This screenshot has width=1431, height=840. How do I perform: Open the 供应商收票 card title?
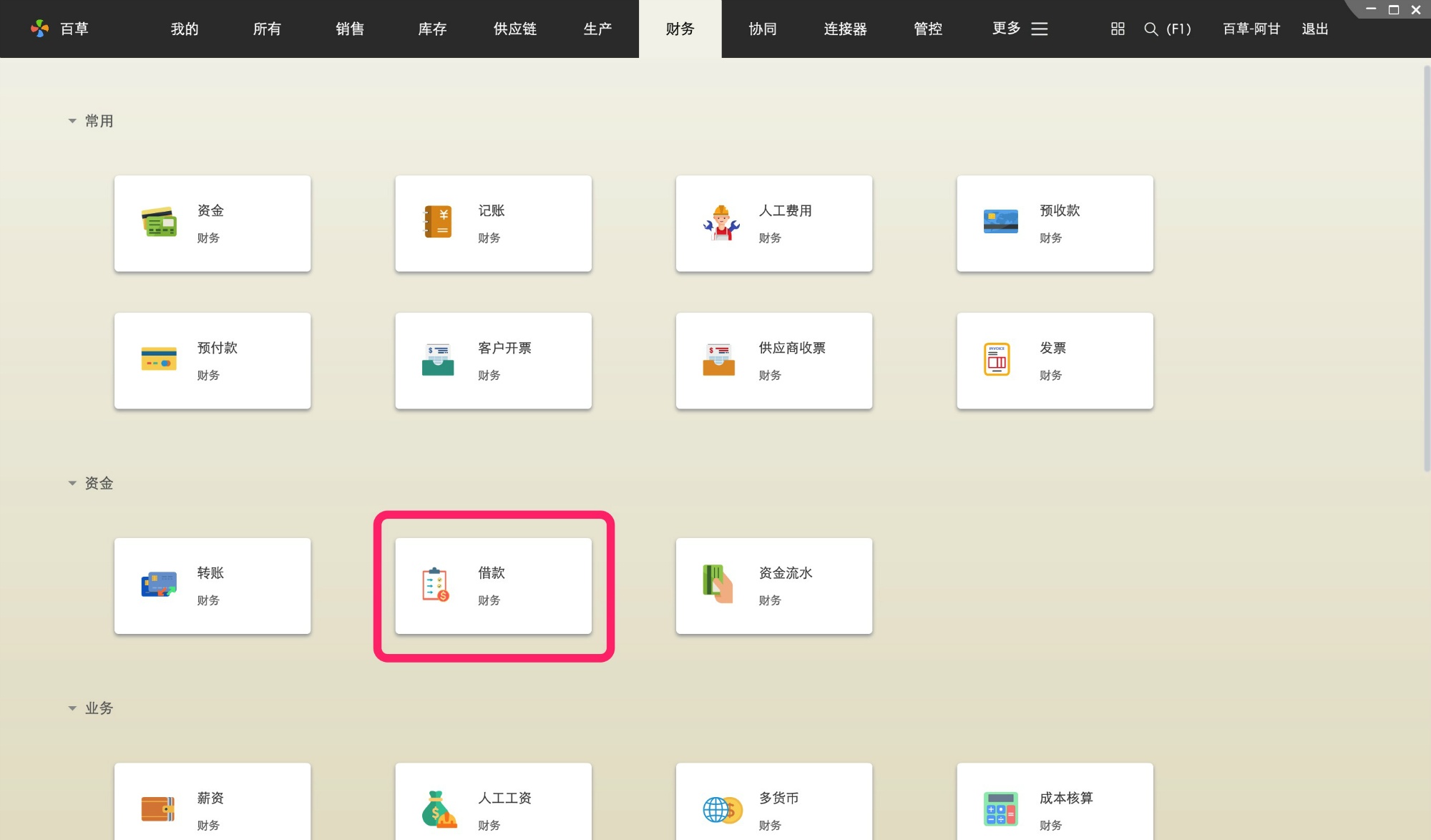coord(792,348)
